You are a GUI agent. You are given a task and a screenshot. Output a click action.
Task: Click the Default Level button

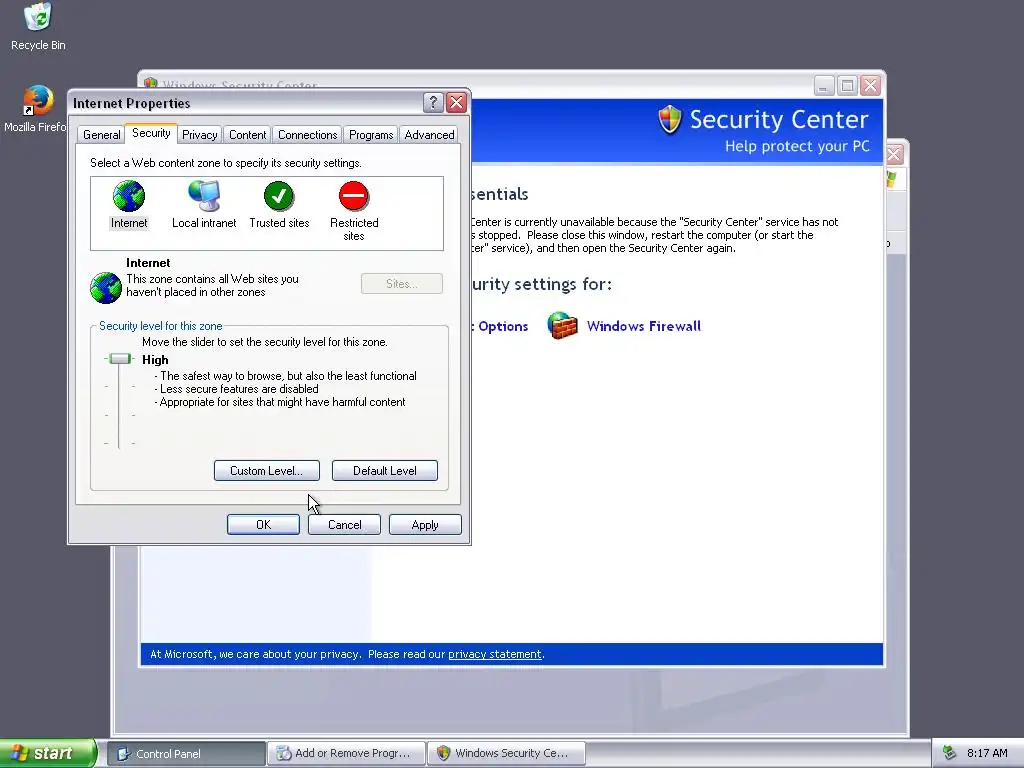[x=385, y=471]
